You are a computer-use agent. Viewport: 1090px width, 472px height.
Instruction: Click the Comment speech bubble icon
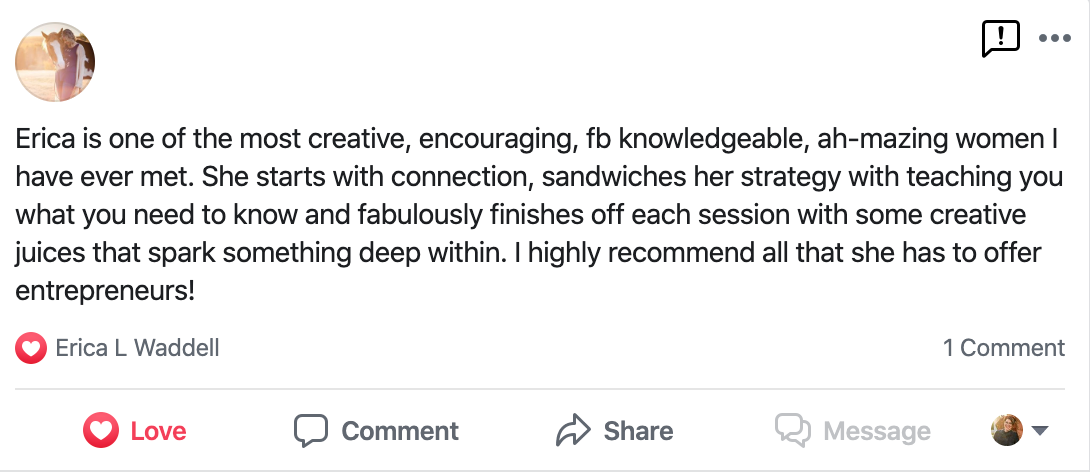[x=311, y=431]
